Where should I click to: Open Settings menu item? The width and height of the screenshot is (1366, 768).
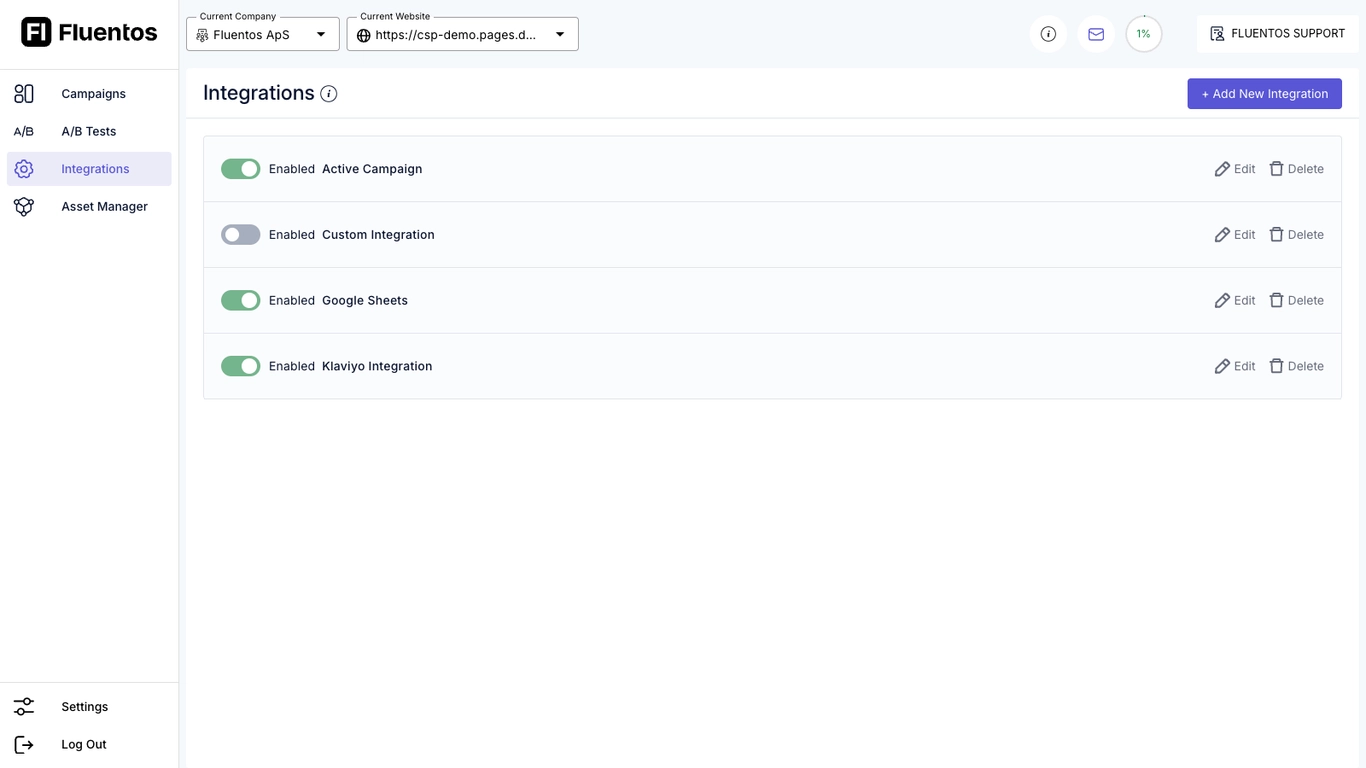tap(89, 707)
